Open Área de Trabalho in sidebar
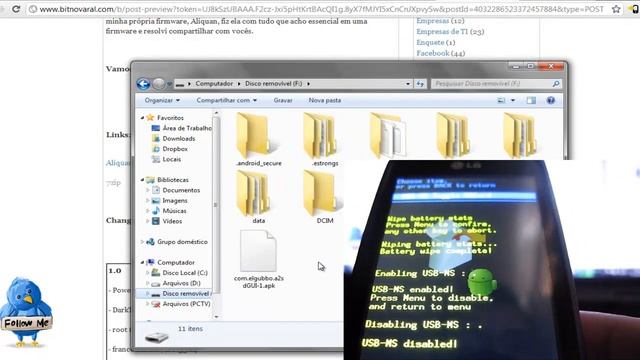 187,128
